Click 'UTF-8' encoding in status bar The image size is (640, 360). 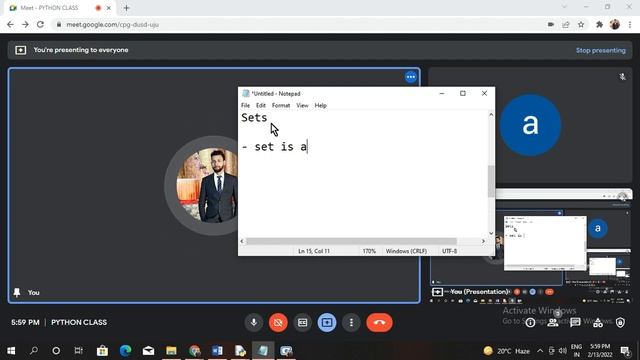449,251
